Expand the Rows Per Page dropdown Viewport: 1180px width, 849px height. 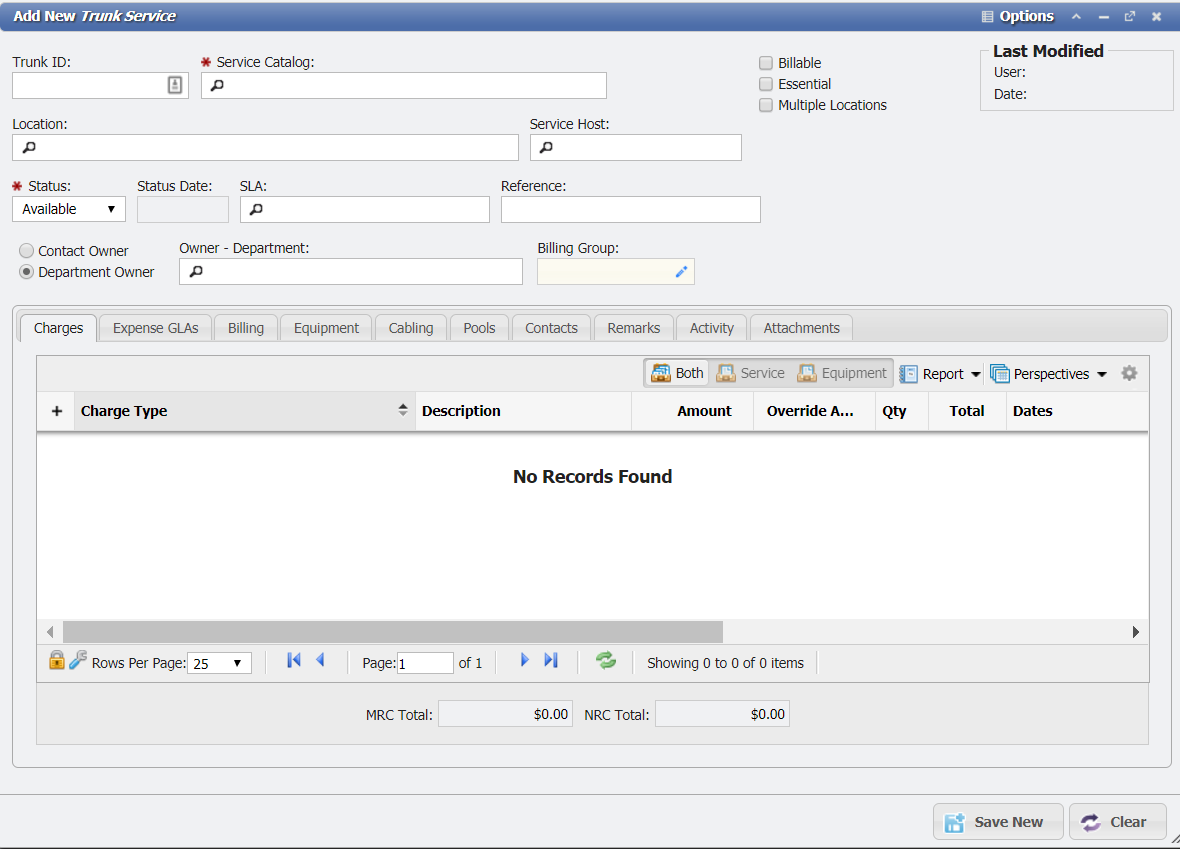click(219, 663)
